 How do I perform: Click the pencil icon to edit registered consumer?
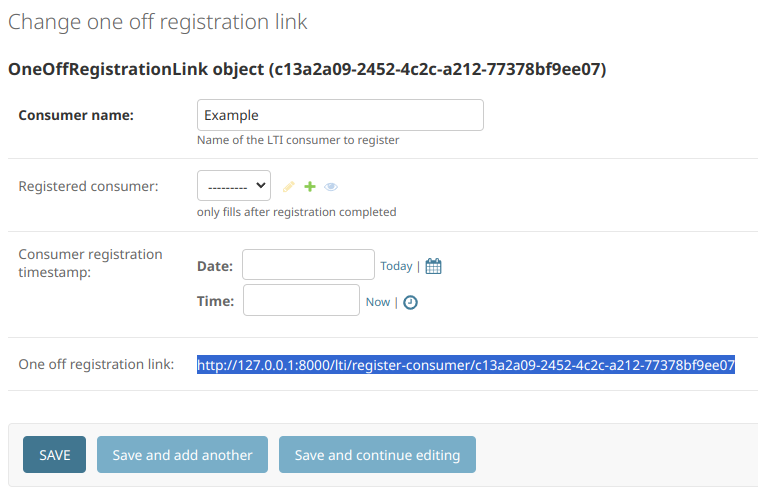point(289,187)
